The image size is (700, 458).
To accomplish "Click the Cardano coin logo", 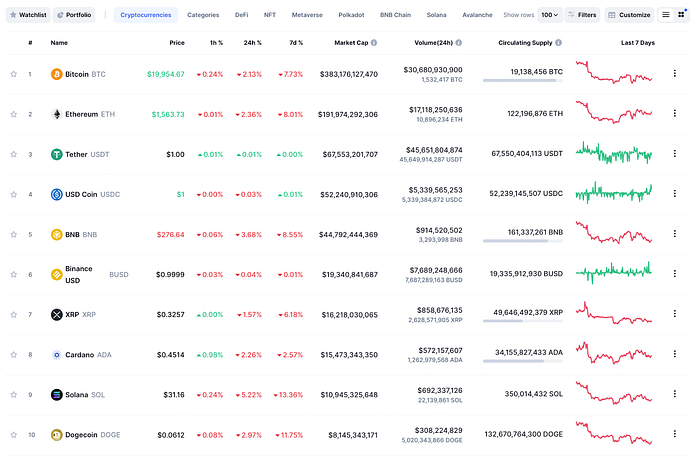I will click(x=56, y=355).
